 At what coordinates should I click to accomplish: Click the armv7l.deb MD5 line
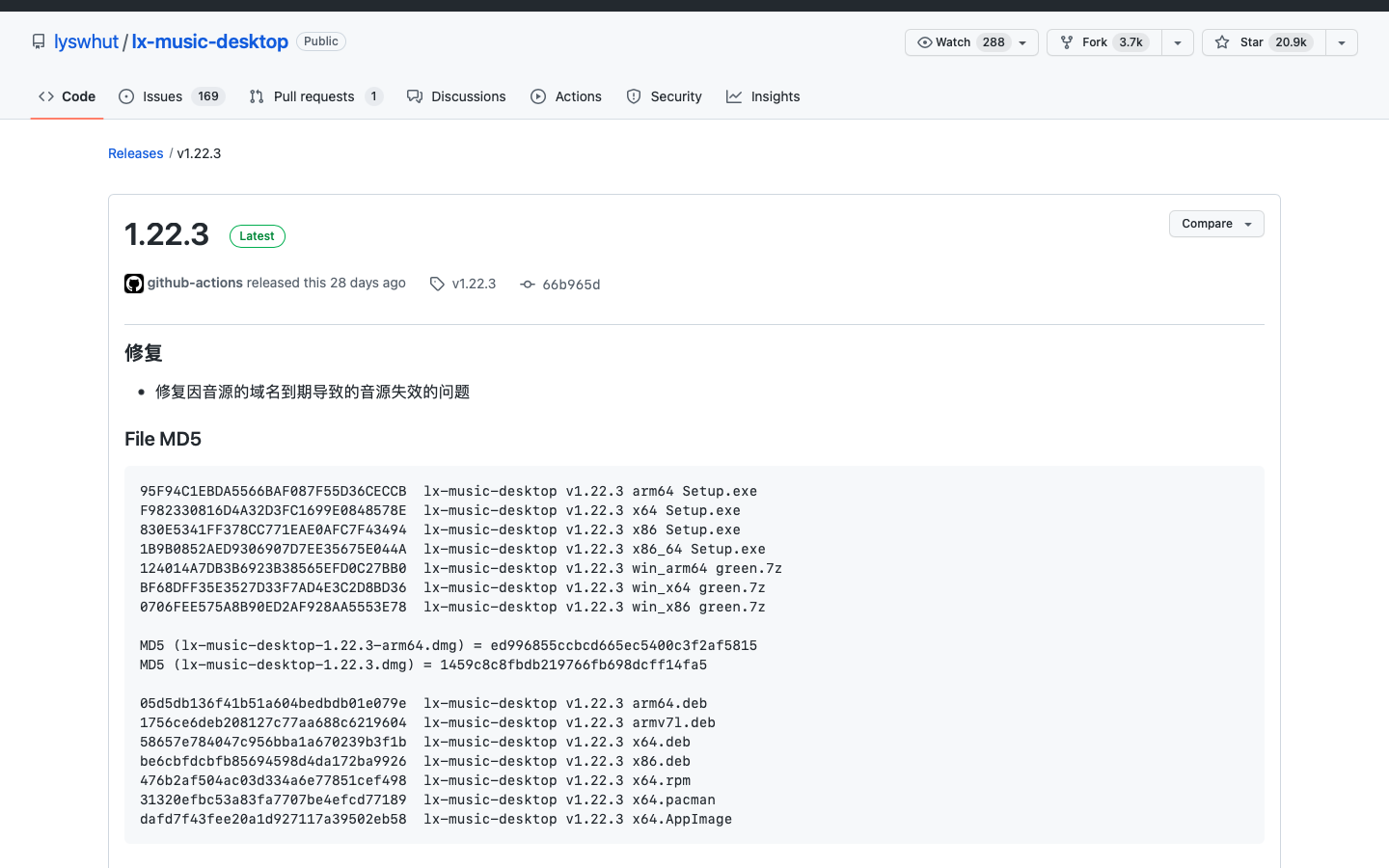coord(427,722)
